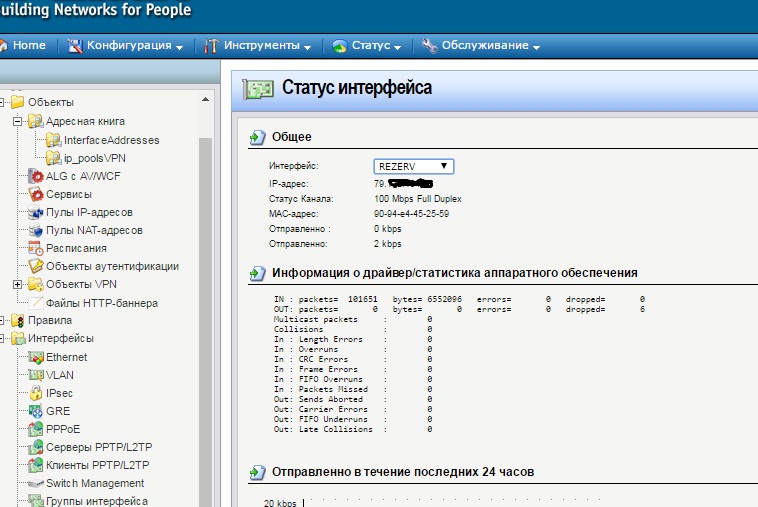This screenshot has height=507, width=758.
Task: Click the left panel vertical scrollbar
Action: coord(207,300)
